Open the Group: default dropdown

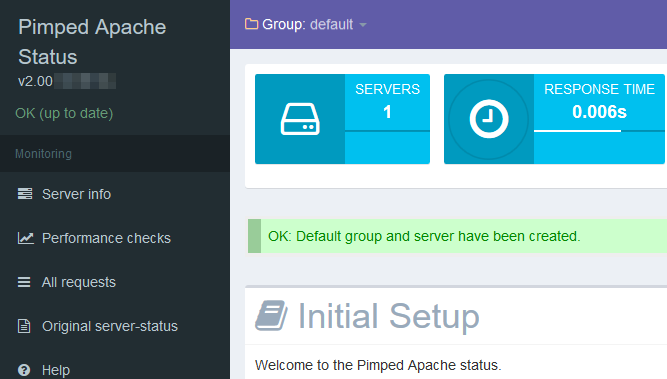[x=306, y=24]
